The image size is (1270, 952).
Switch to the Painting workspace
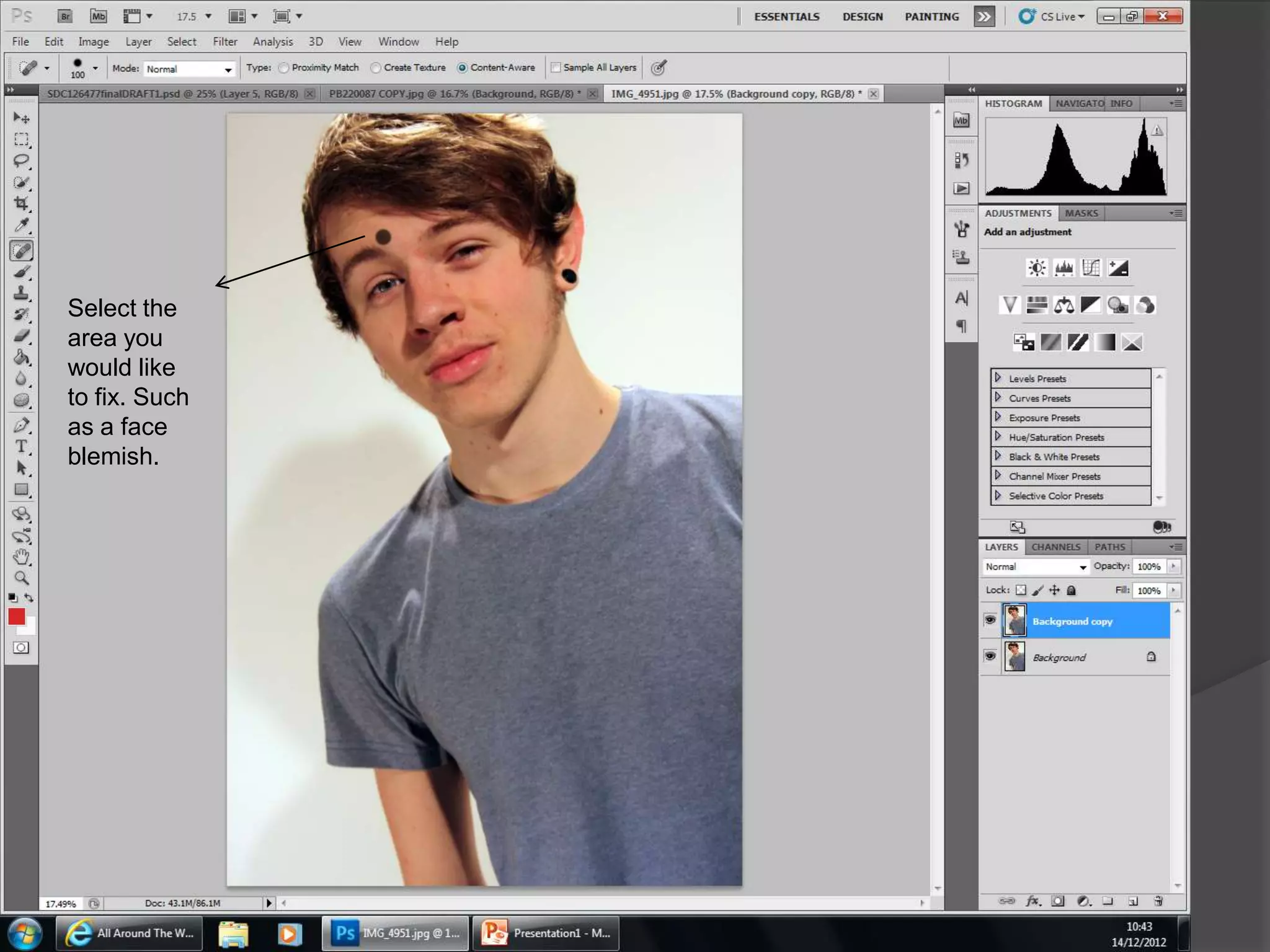coord(931,17)
